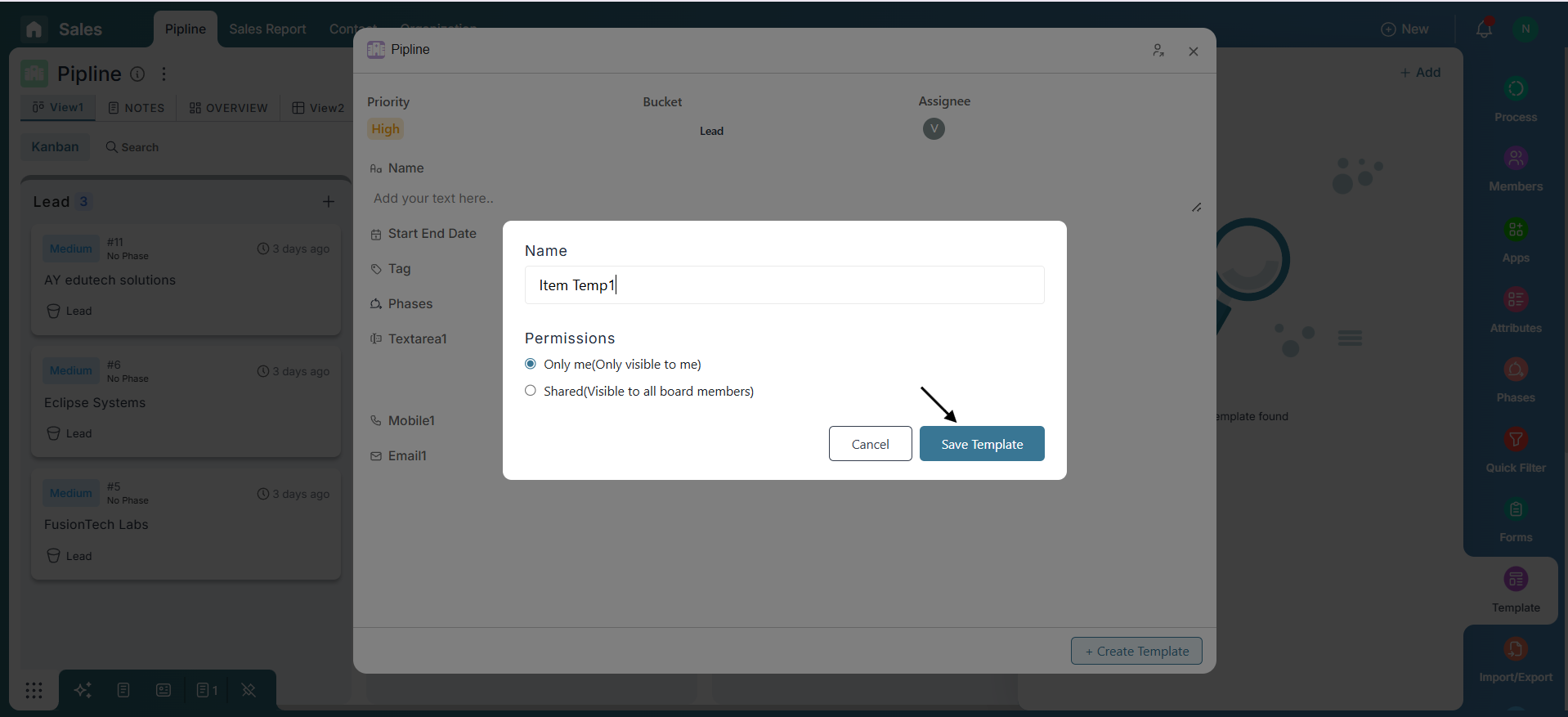
Task: Click + Create Template button
Action: [1136, 651]
